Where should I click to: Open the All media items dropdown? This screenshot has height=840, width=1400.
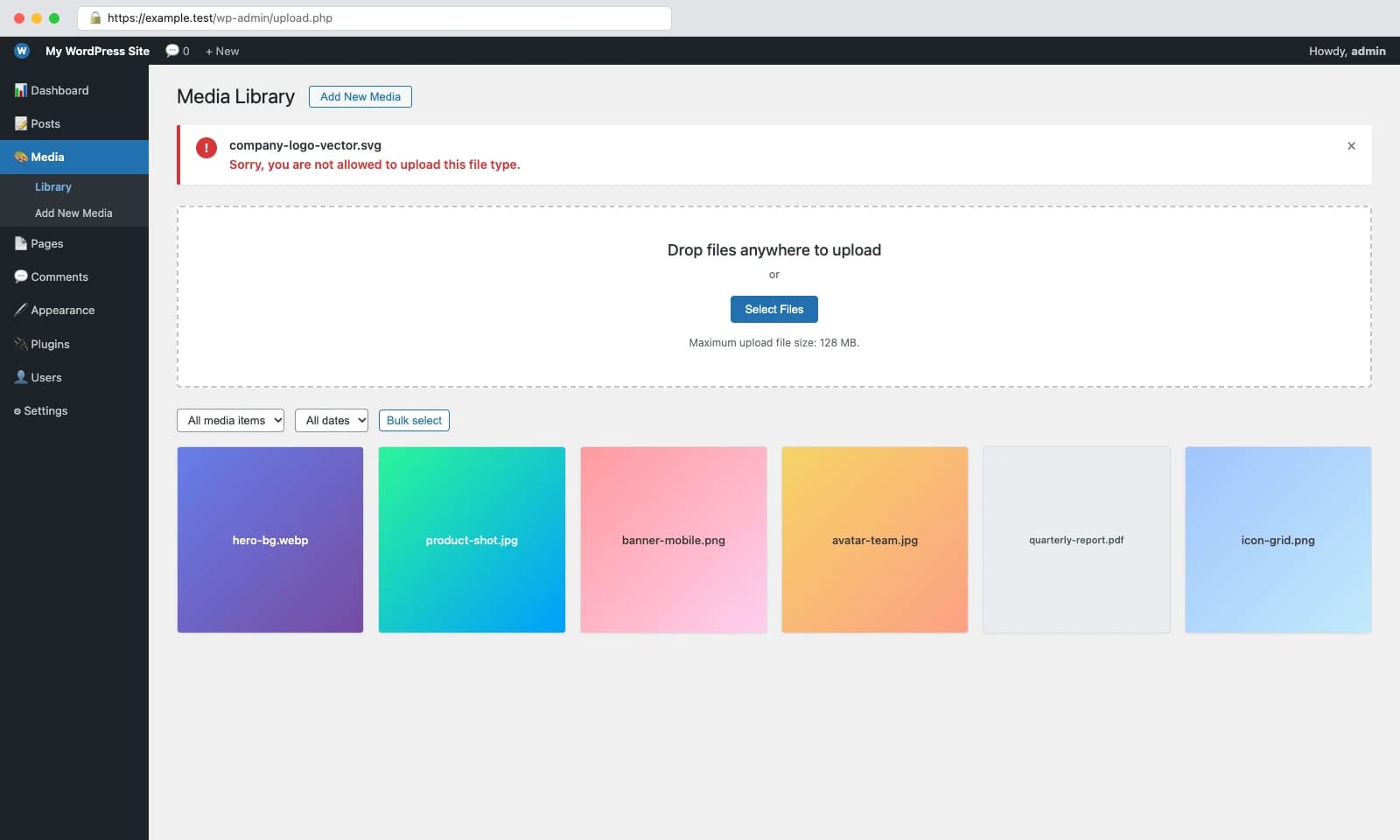click(230, 420)
